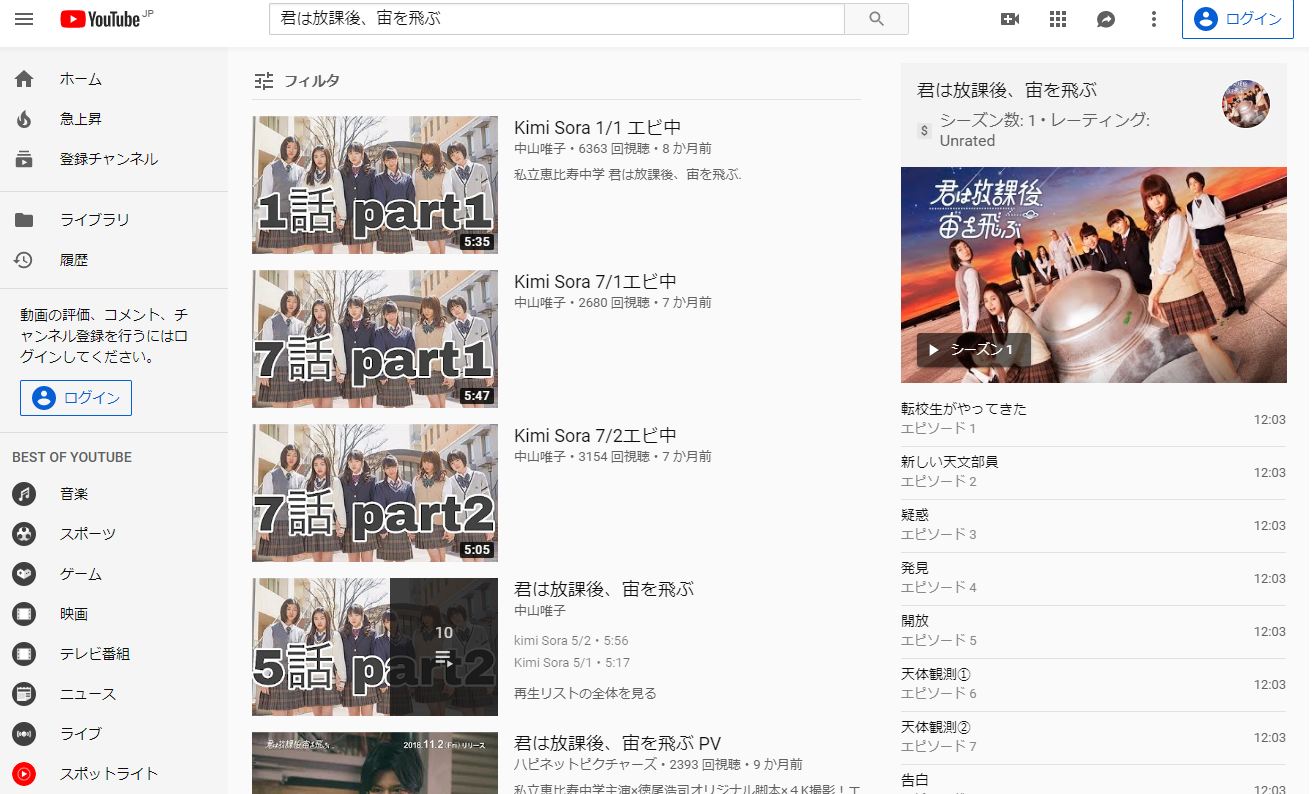Select 急上昇 in the sidebar

81,119
